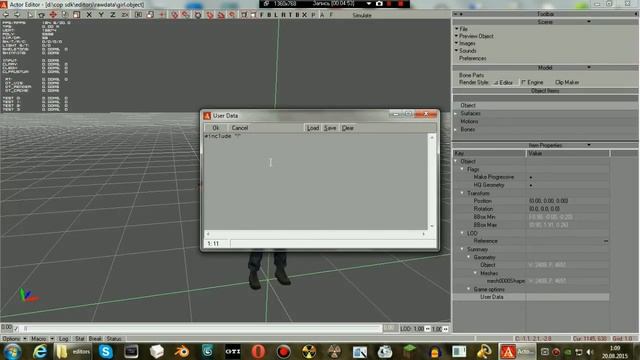Expand Surfaces in Object Items
The height and width of the screenshot is (360, 640).
pos(456,113)
